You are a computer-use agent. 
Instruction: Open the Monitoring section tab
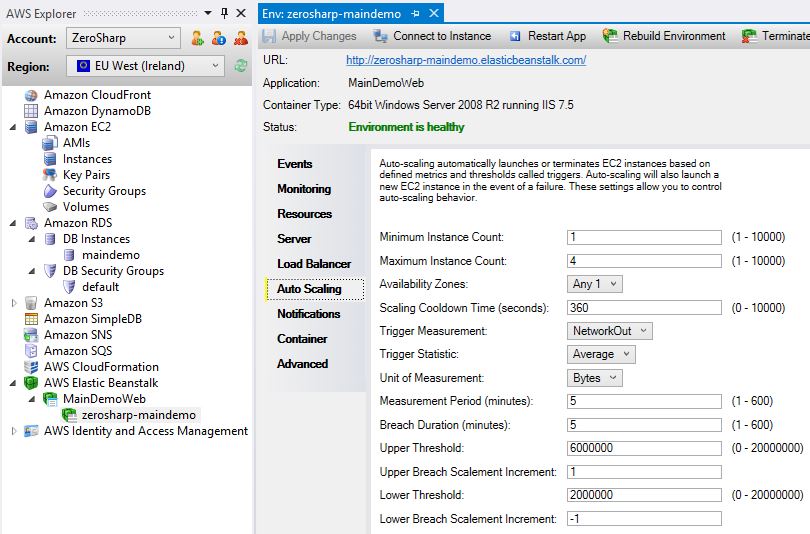coord(304,189)
